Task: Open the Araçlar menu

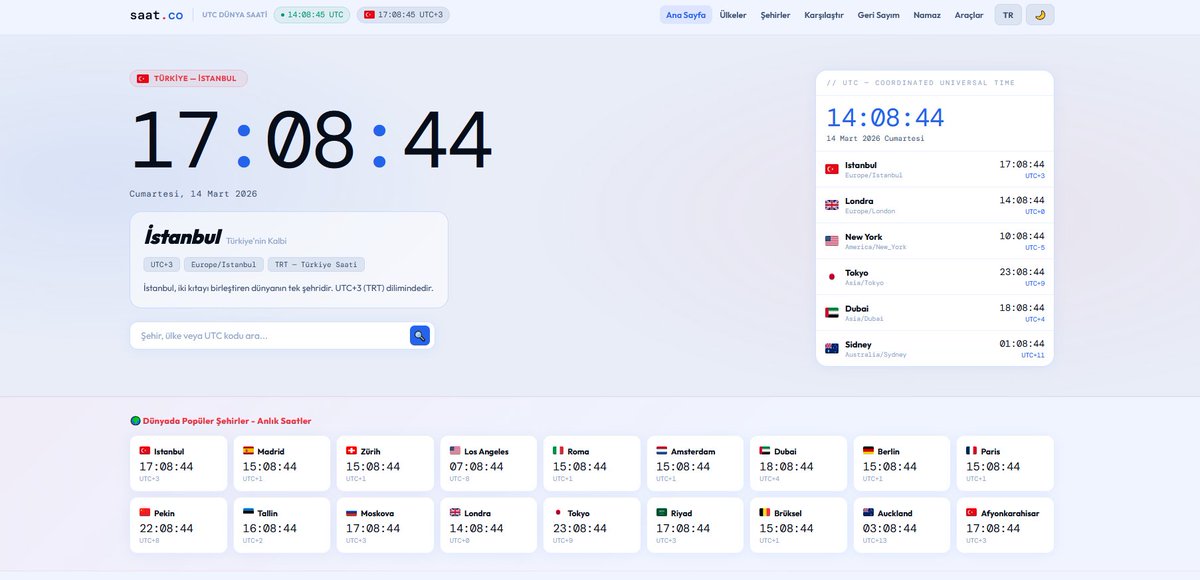Action: pyautogui.click(x=969, y=15)
